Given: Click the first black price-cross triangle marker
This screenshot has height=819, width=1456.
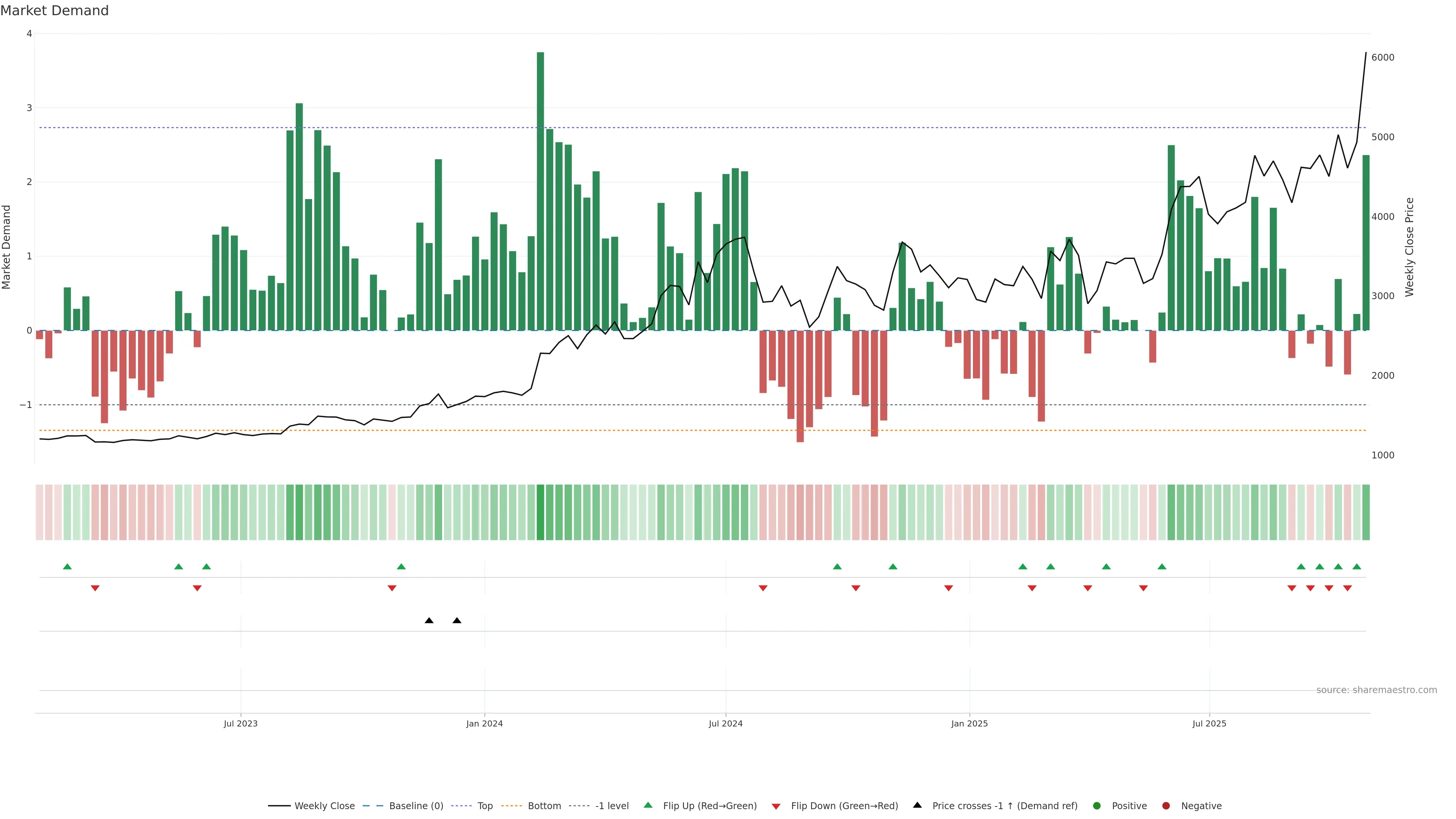Looking at the screenshot, I should (x=429, y=621).
